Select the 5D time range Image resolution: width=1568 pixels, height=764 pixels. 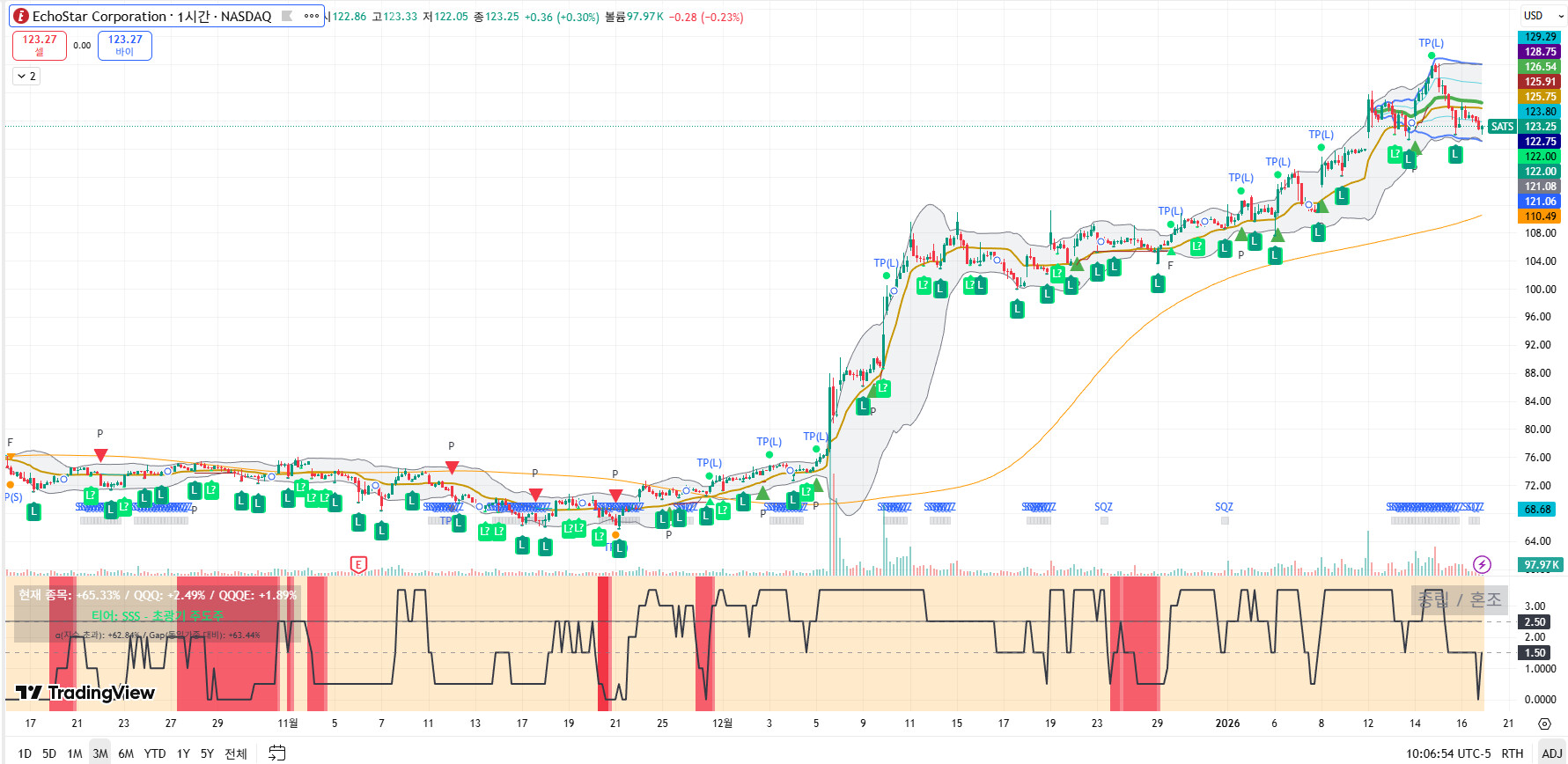pyautogui.click(x=49, y=753)
